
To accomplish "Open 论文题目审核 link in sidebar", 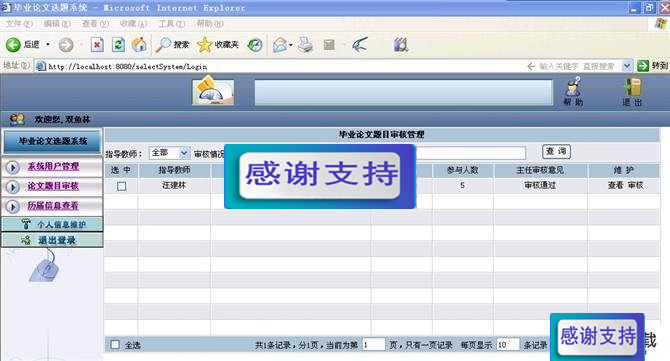I will point(53,186).
